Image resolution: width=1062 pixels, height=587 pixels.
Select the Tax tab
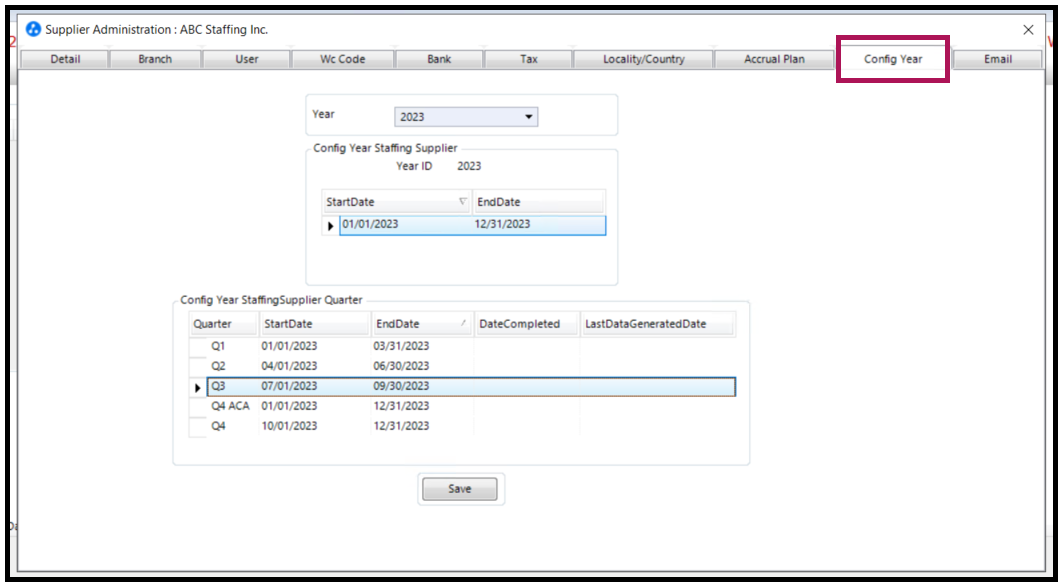point(527,58)
